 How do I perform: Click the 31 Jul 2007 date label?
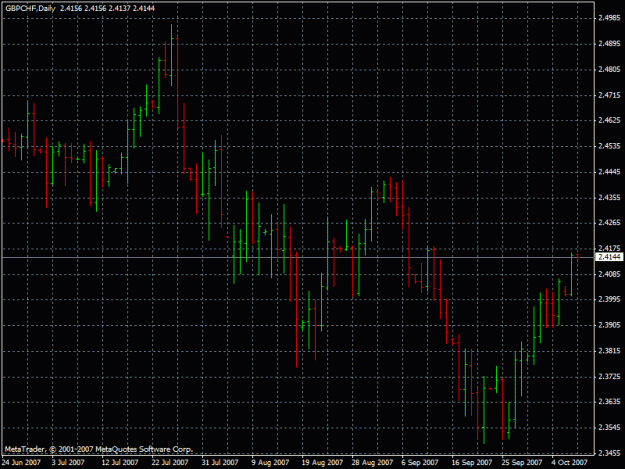[220, 462]
